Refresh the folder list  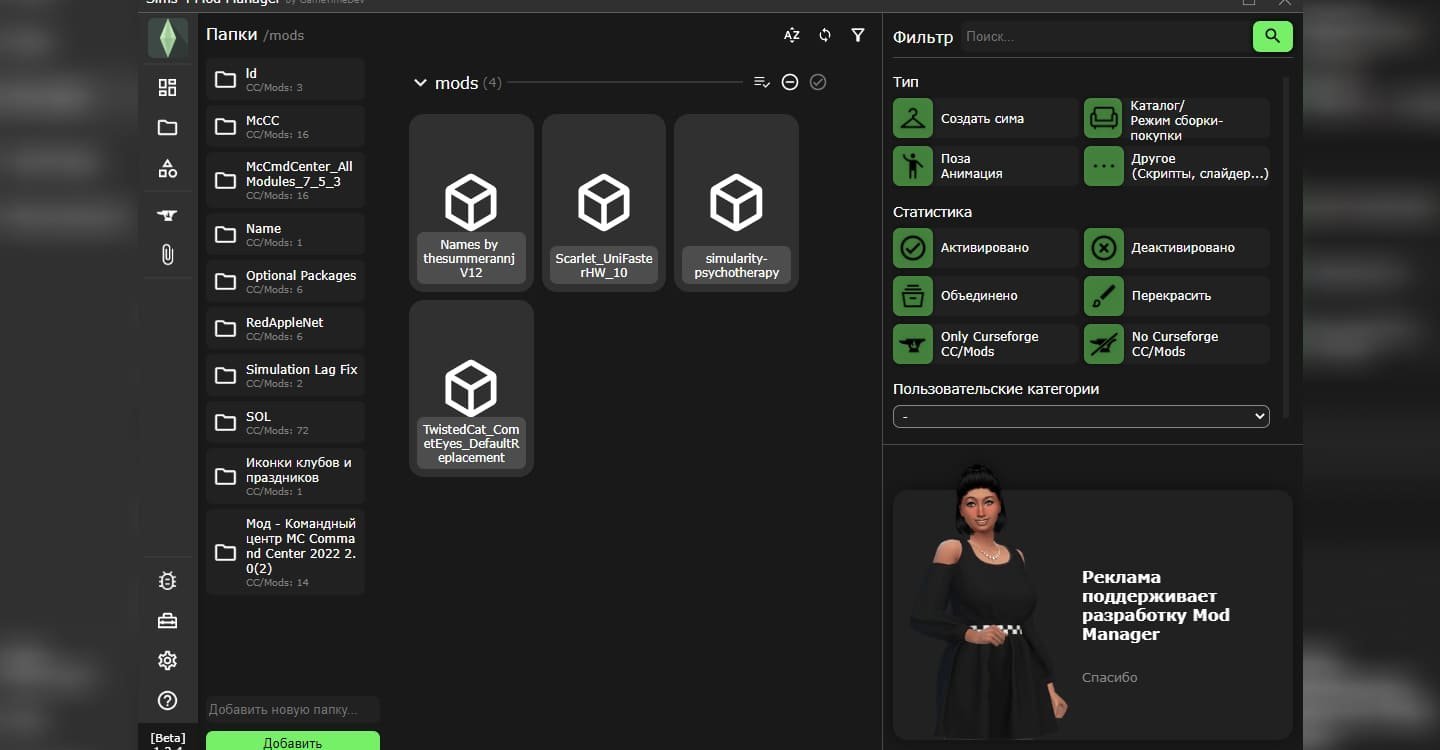coord(825,35)
